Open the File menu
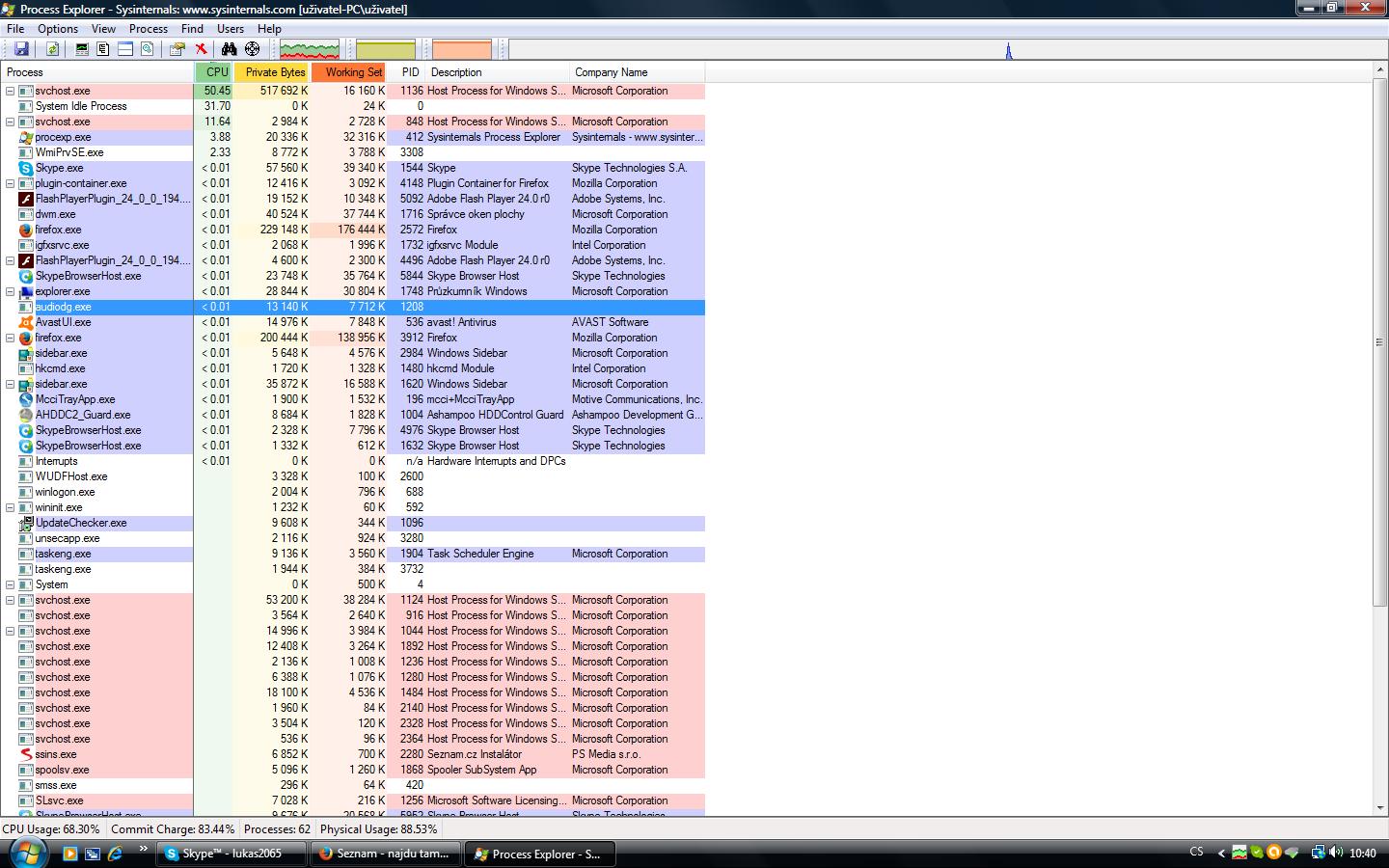The width and height of the screenshot is (1389, 868). 15,29
